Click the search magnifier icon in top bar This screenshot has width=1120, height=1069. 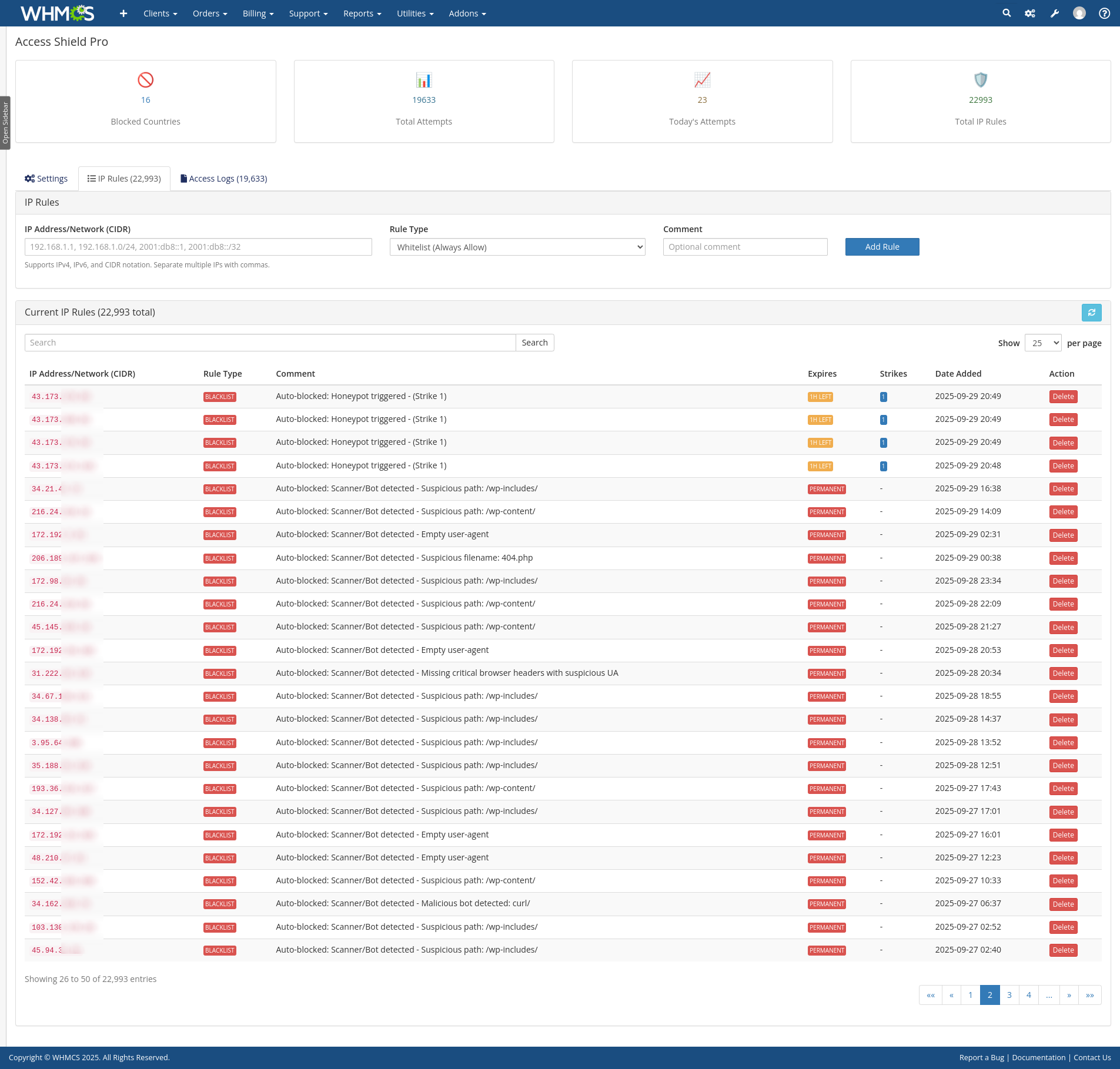pos(1007,13)
